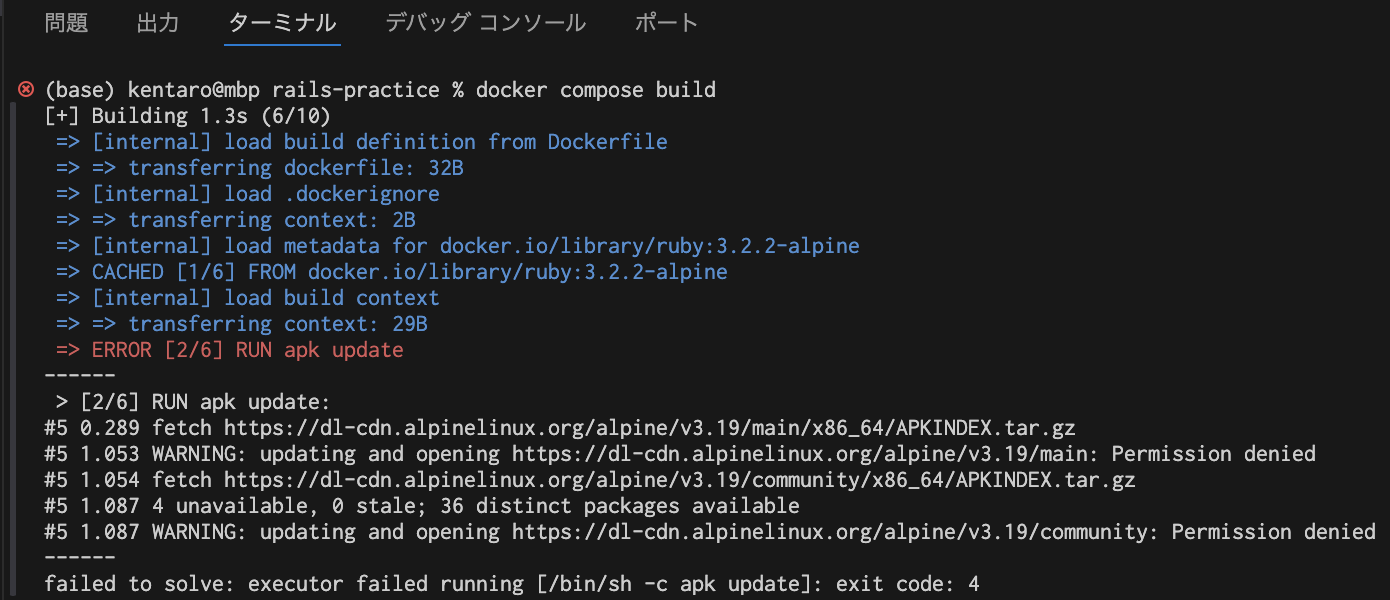
Task: Click the docker compose build command text
Action: pyautogui.click(x=598, y=89)
